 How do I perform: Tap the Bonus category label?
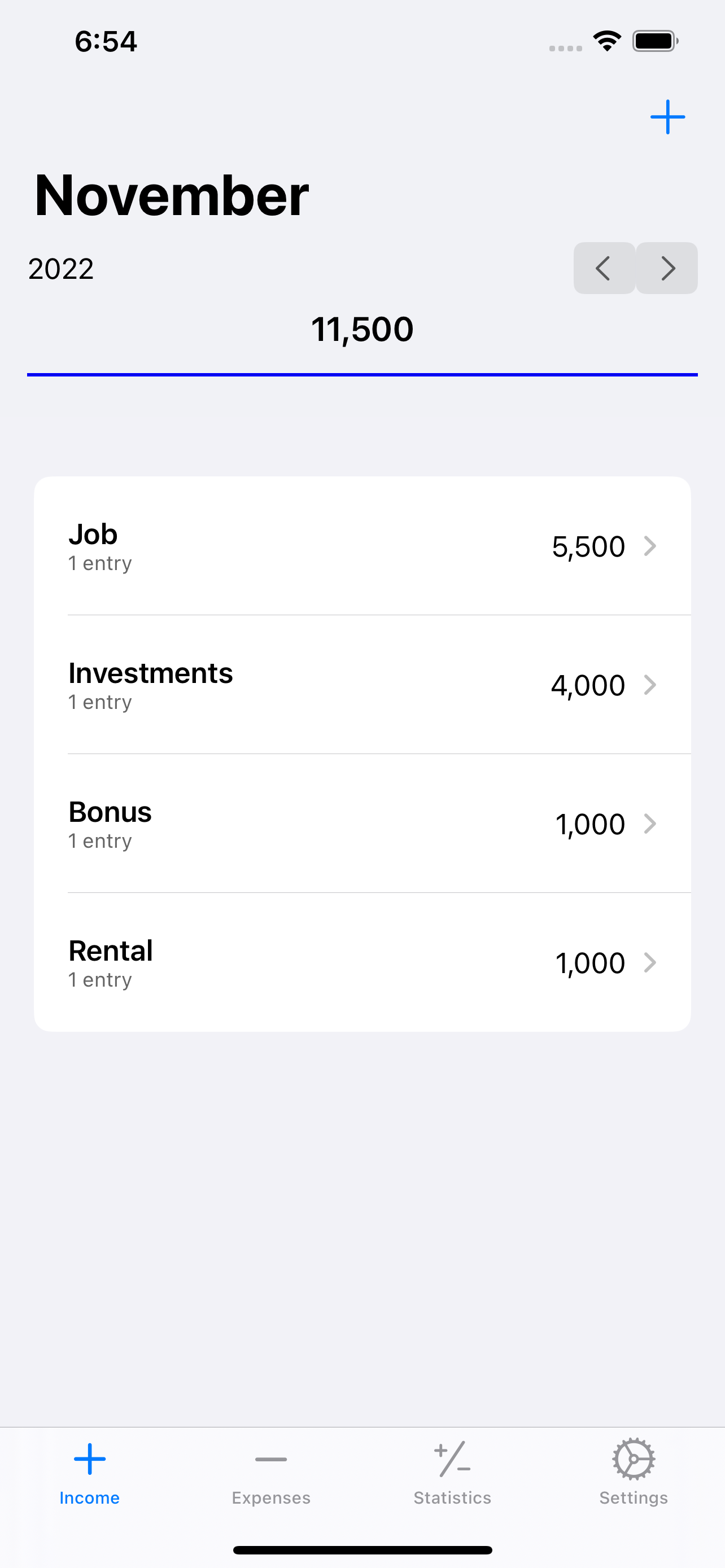(x=110, y=812)
